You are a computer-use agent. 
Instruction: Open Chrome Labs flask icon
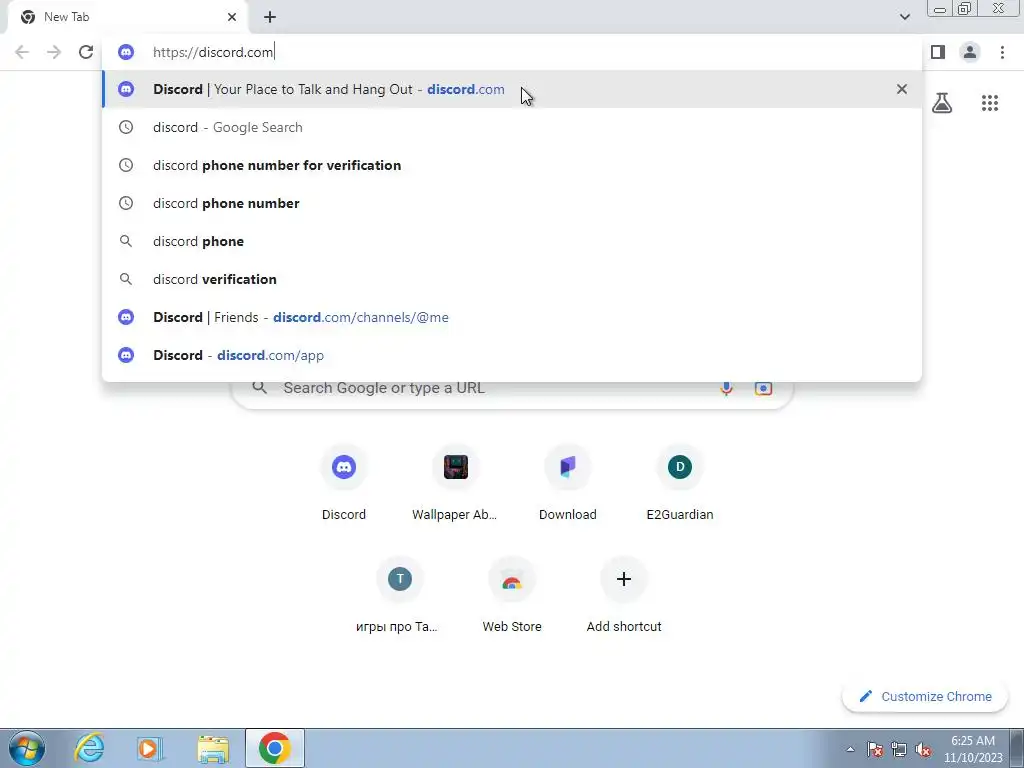pyautogui.click(x=942, y=103)
